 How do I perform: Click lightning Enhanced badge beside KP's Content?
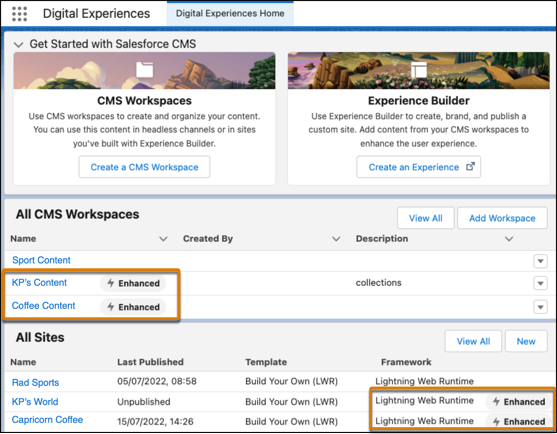coord(133,283)
